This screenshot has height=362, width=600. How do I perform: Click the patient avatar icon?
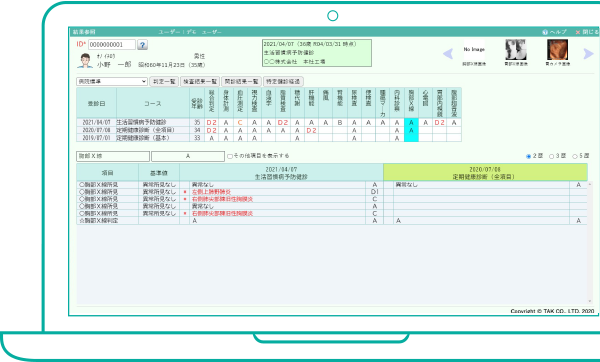point(85,61)
